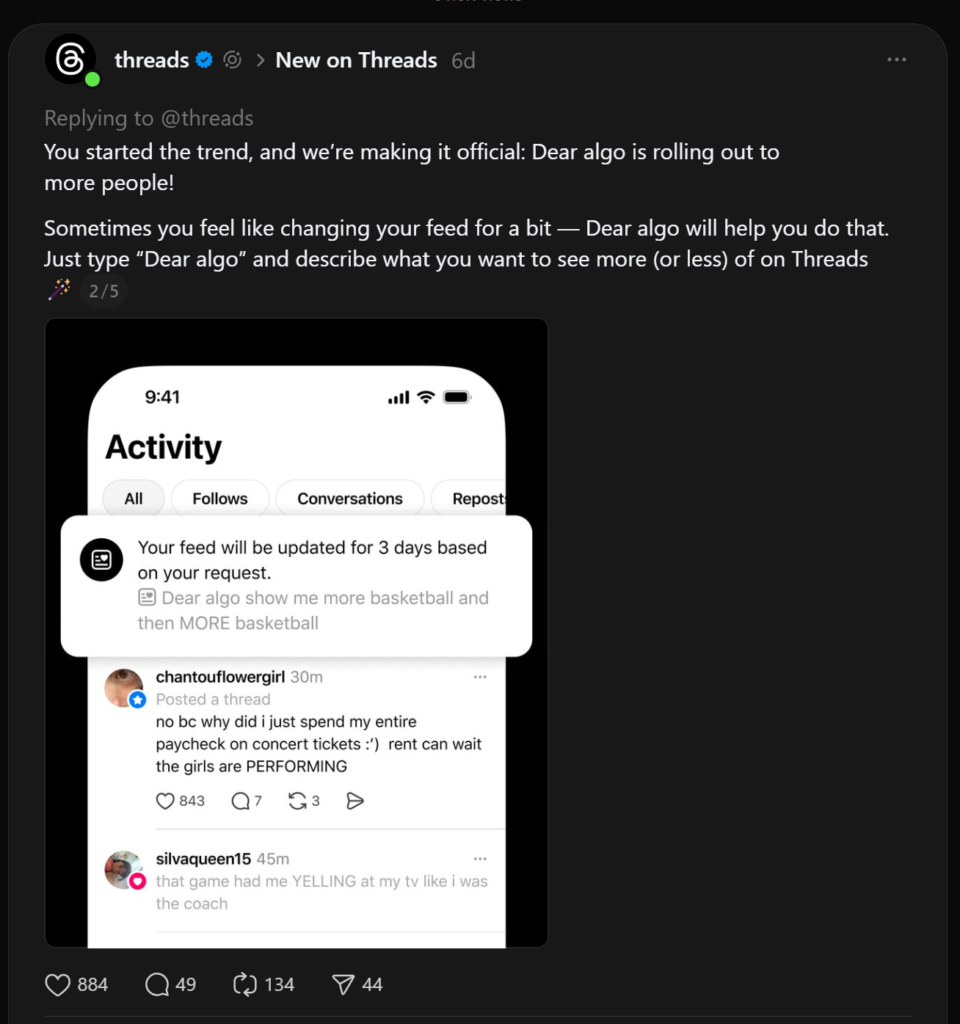The height and width of the screenshot is (1024, 960).
Task: Click the 2/5 carousel page indicator
Action: tap(103, 291)
